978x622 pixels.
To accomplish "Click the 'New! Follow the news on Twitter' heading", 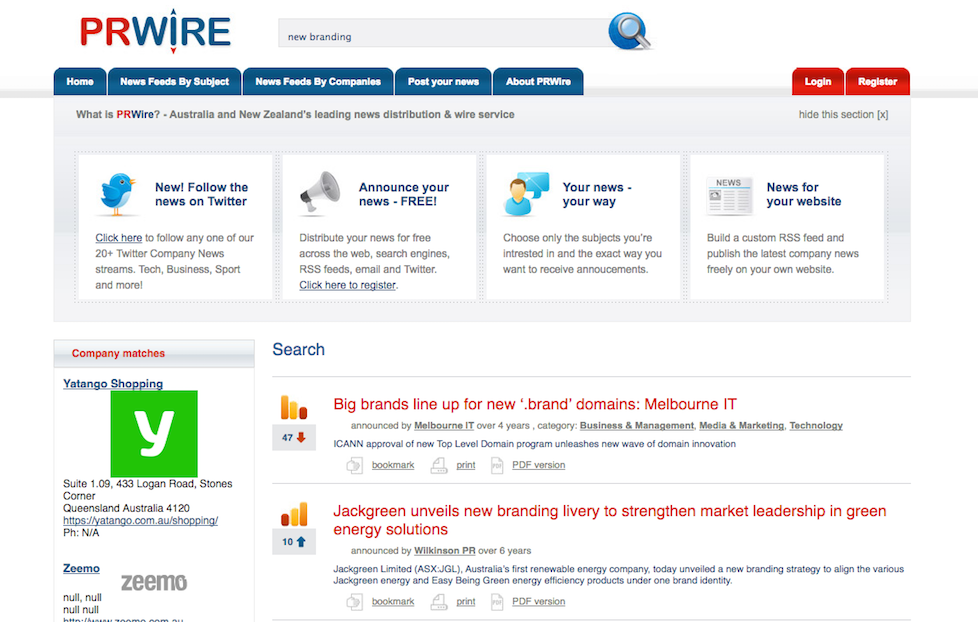I will tap(201, 194).
